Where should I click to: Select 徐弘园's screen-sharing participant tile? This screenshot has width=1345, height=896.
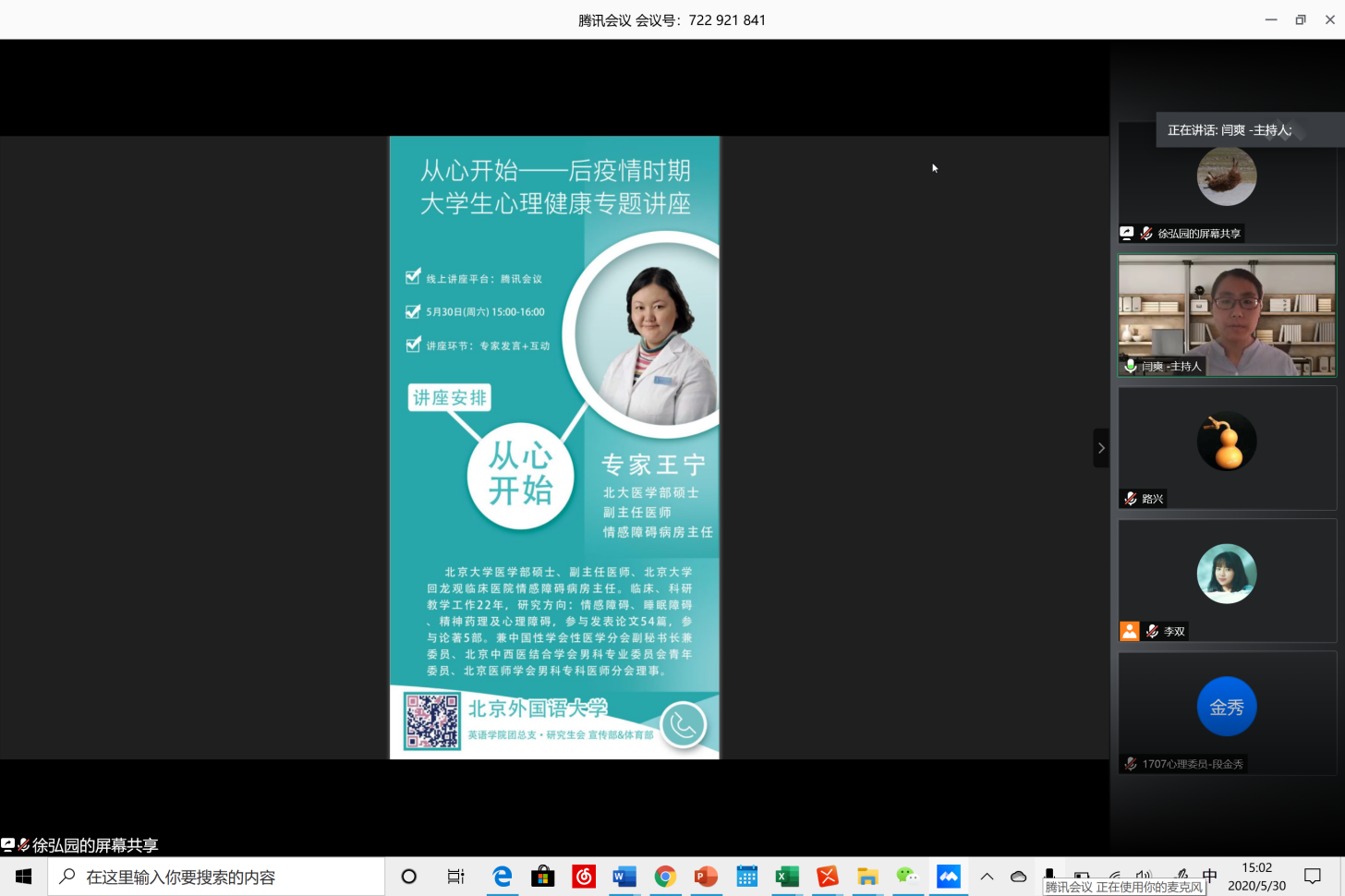point(1226,182)
